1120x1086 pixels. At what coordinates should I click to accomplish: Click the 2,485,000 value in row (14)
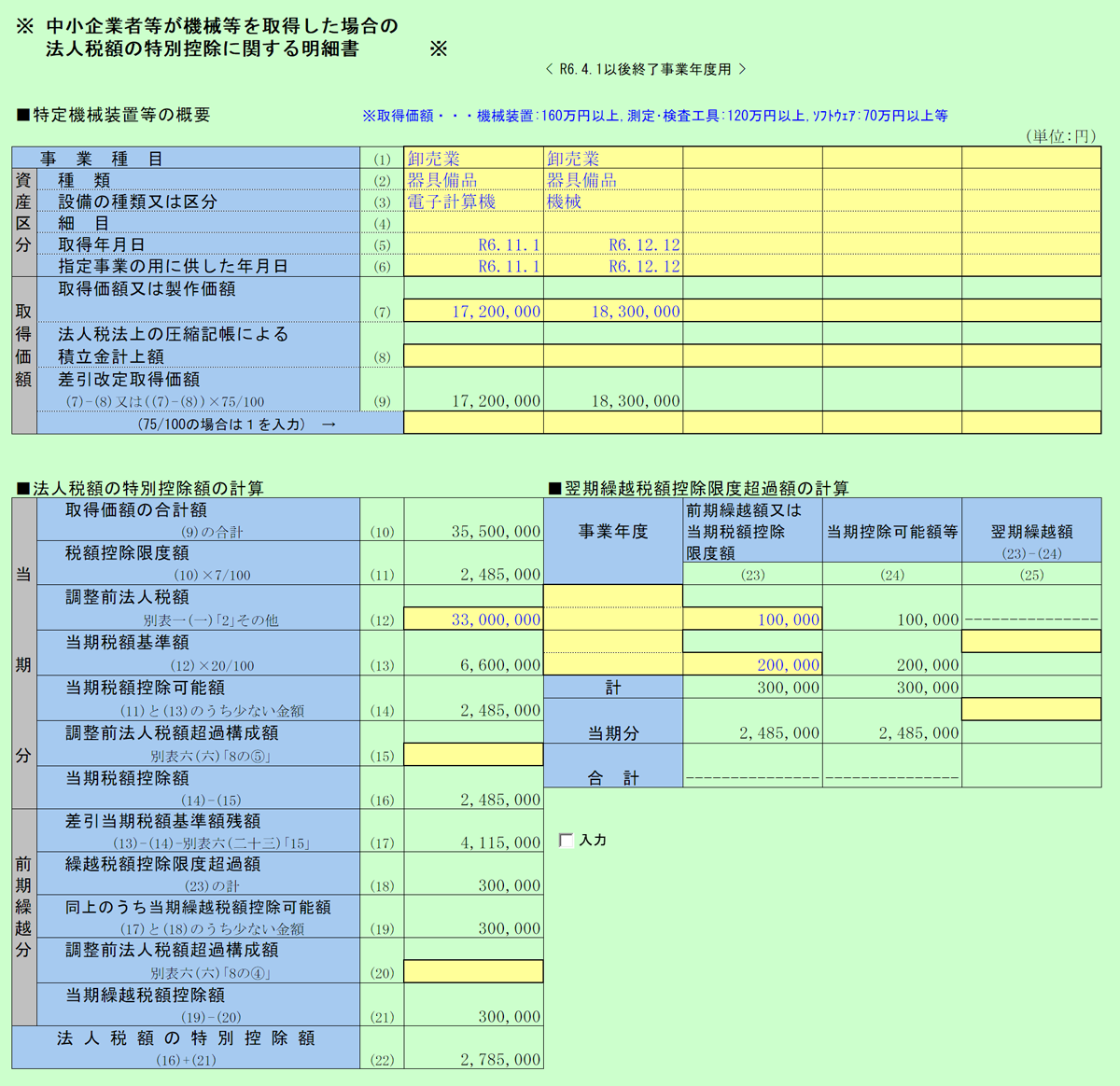(500, 709)
